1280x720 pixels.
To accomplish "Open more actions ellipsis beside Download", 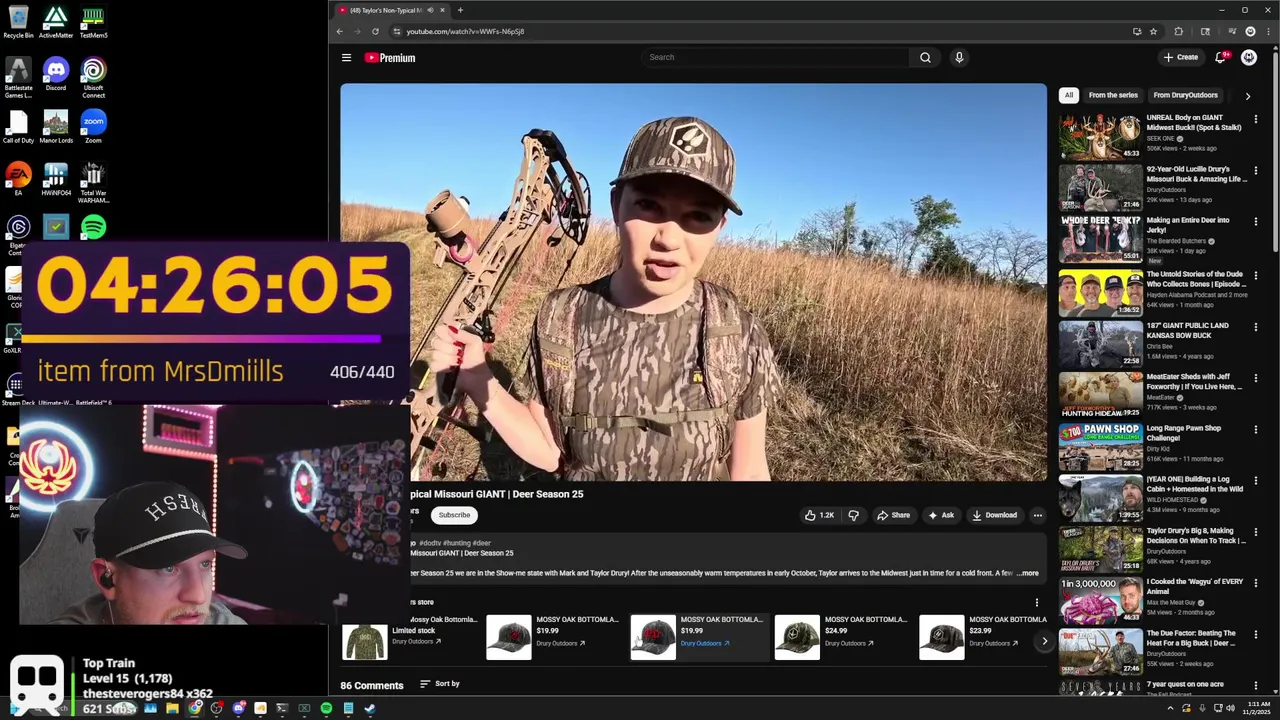I will [x=1037, y=515].
